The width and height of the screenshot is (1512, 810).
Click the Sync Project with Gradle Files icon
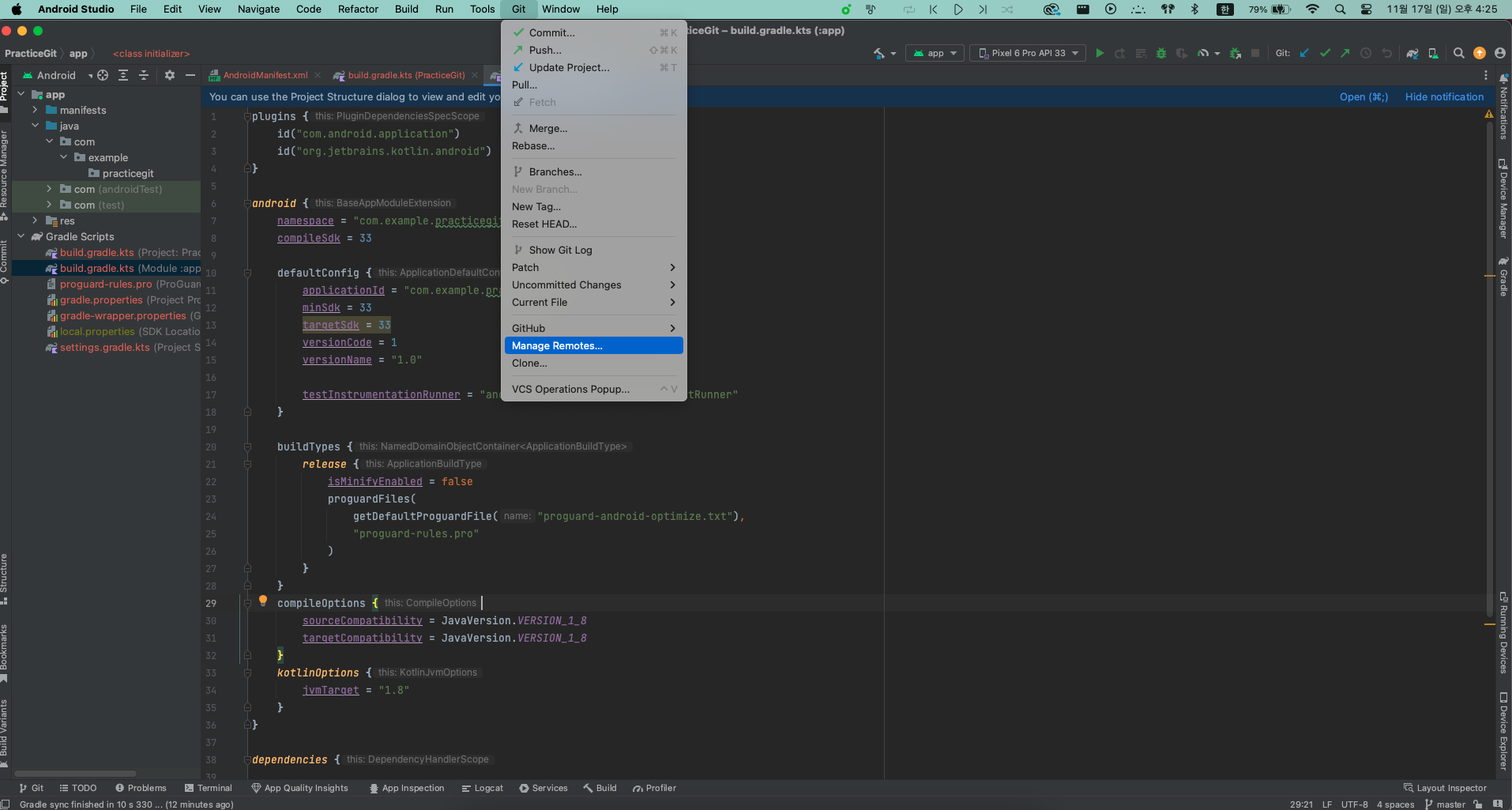tap(1412, 53)
